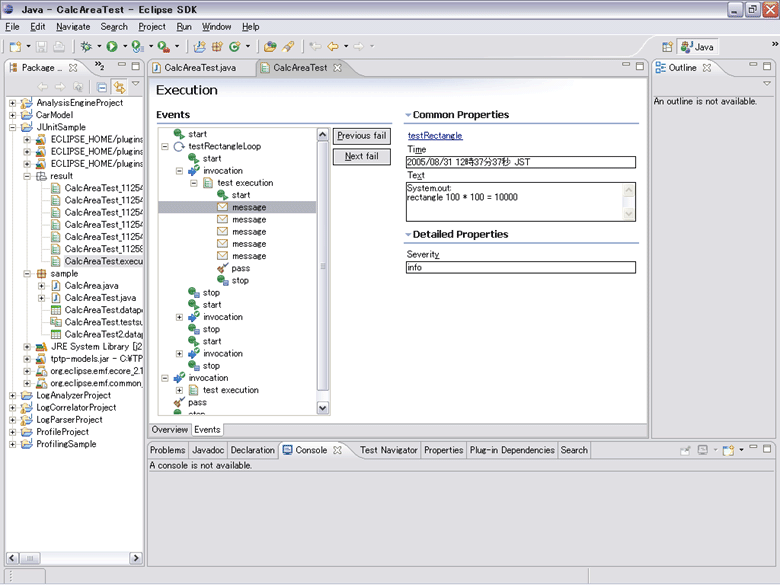Click the yellow Back navigation arrow

click(333, 47)
